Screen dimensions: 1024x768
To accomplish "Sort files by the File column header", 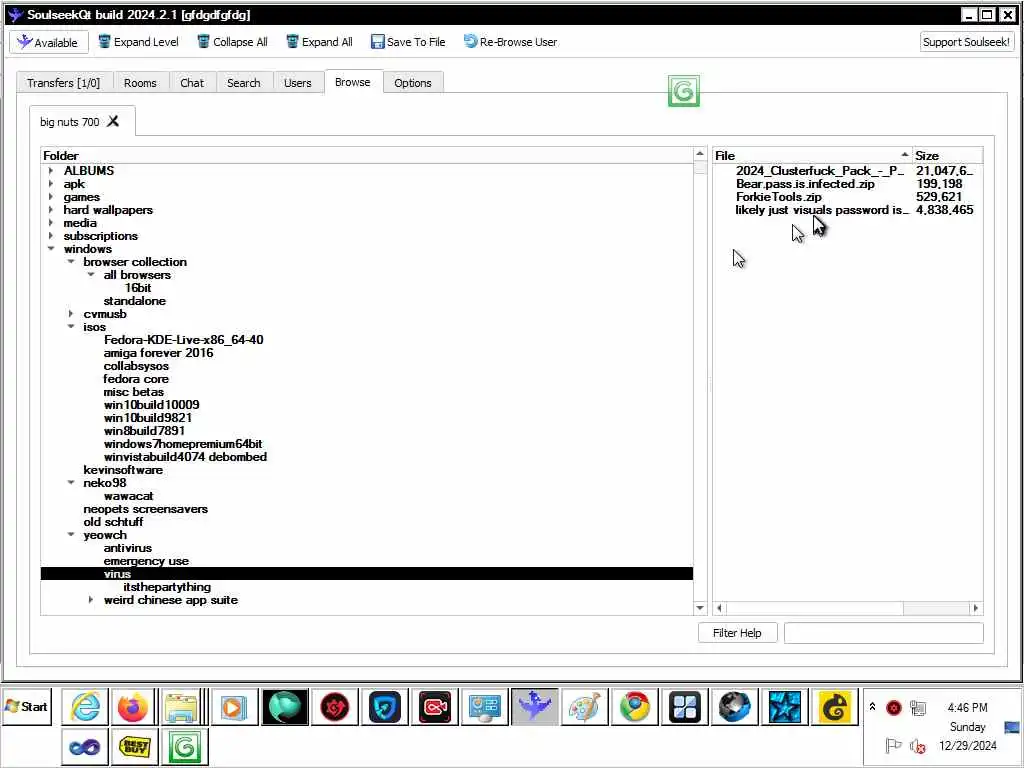I will point(812,155).
